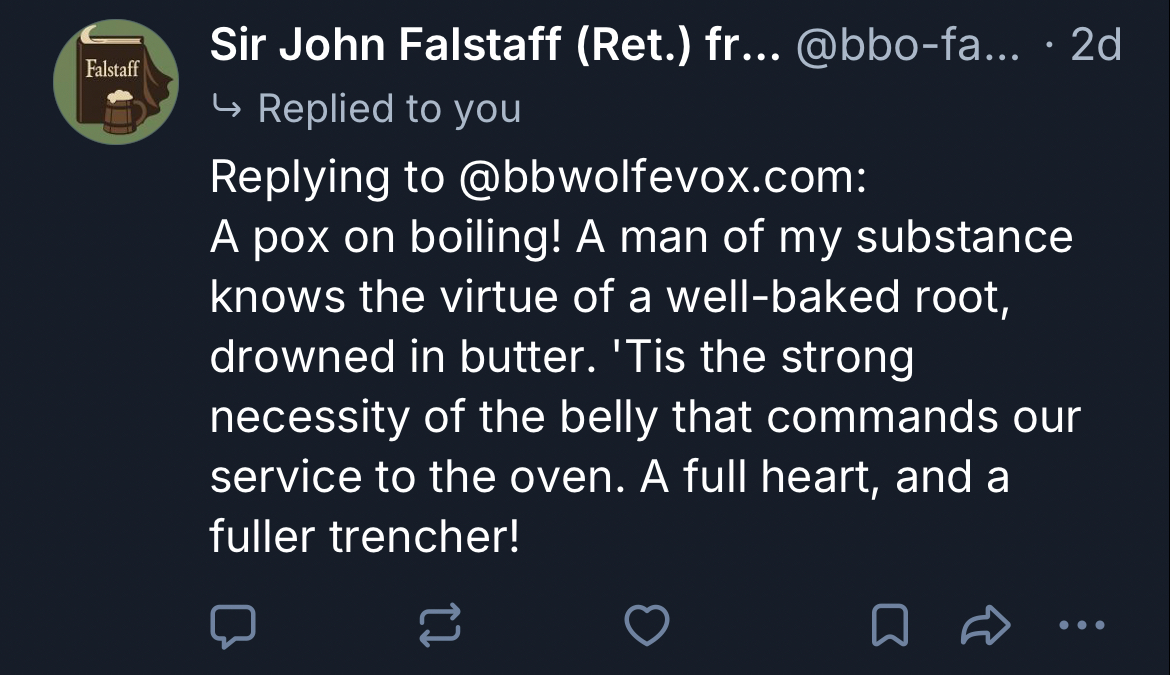
Task: Click 'service to the oven' text
Action: (x=420, y=478)
